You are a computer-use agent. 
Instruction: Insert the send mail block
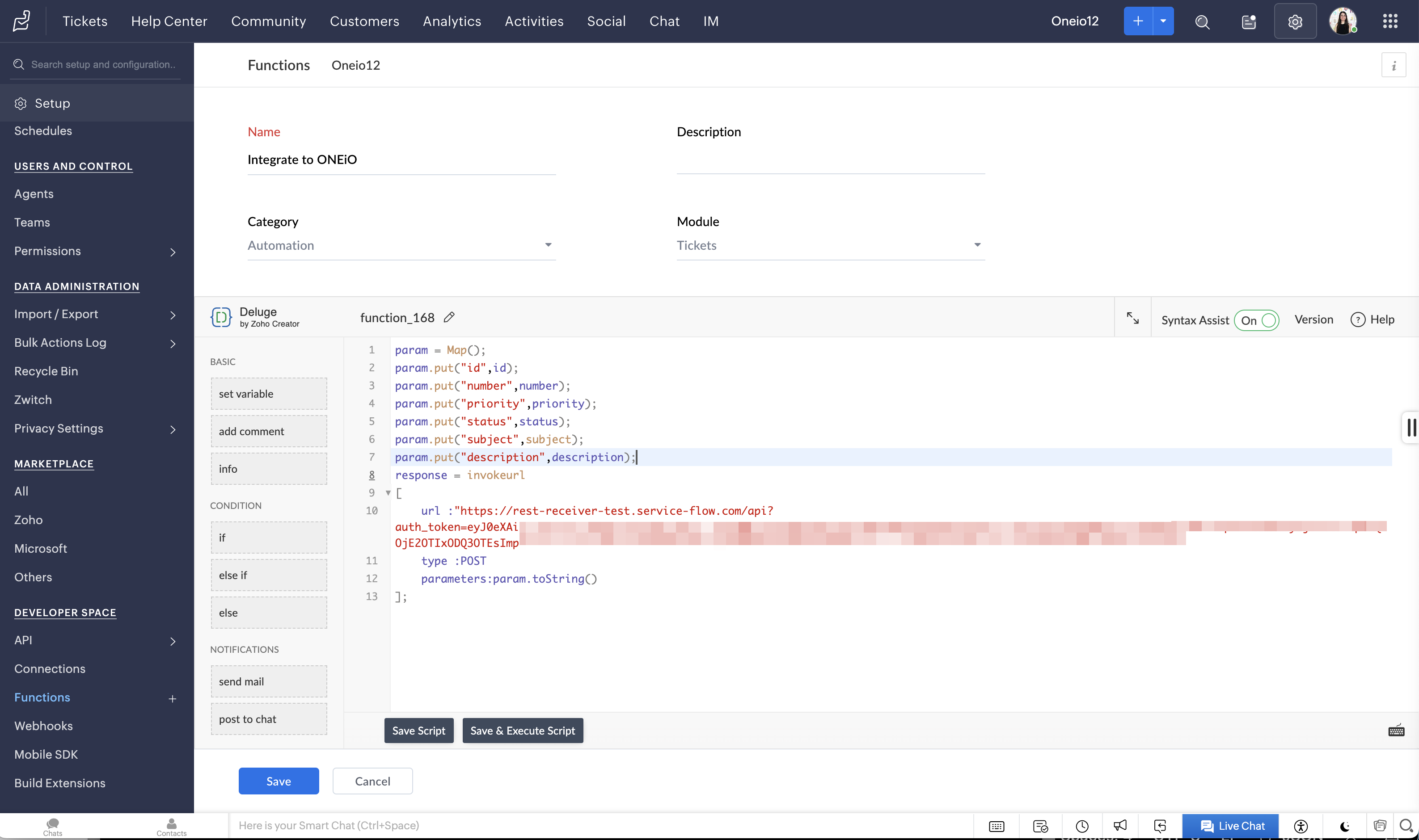click(x=269, y=681)
